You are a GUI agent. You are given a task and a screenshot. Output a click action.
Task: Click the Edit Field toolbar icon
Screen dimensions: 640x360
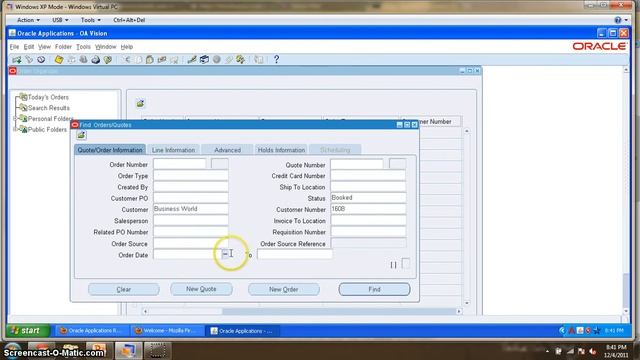(x=192, y=60)
